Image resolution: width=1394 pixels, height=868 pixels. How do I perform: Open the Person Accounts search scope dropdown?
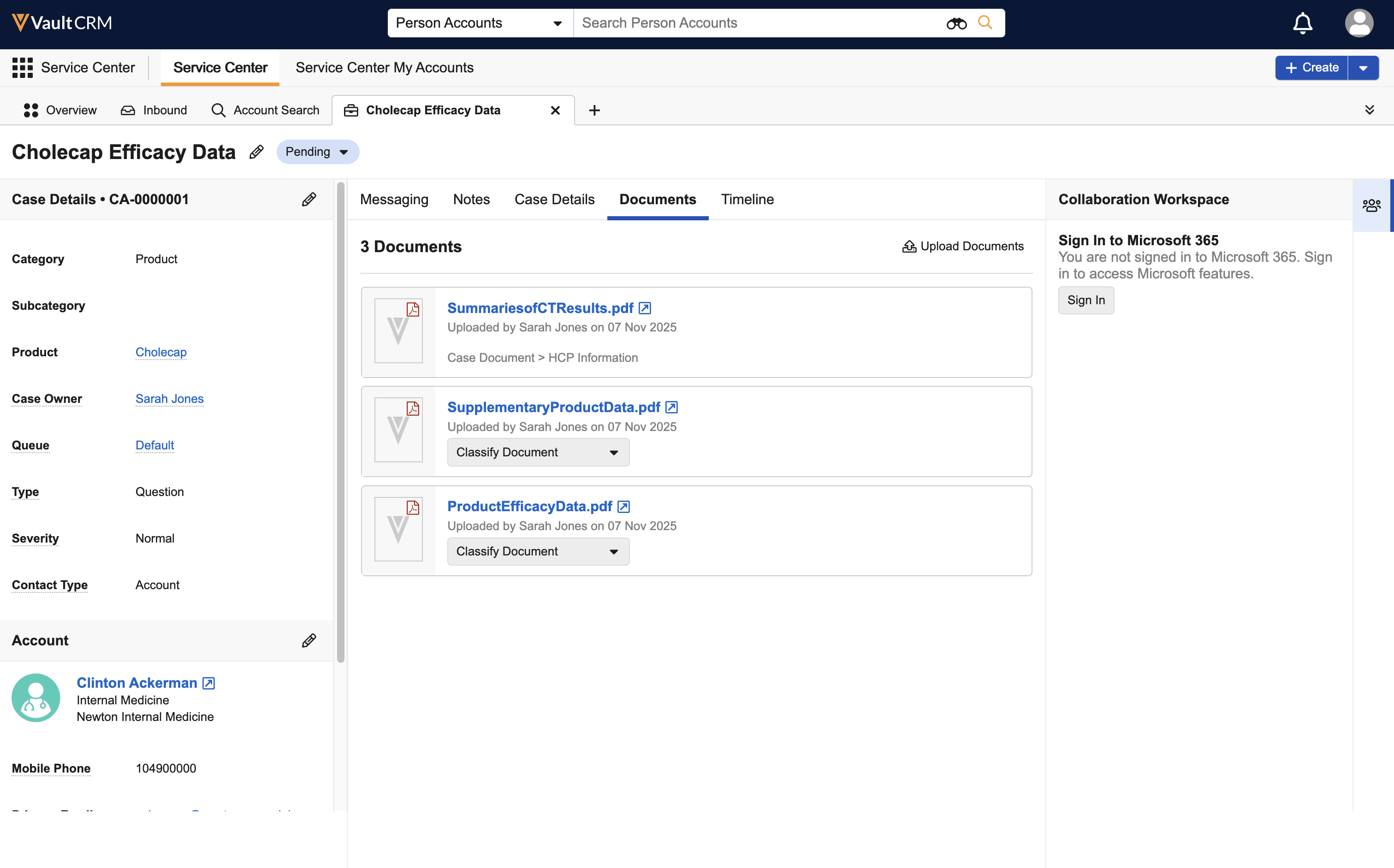[x=480, y=24]
